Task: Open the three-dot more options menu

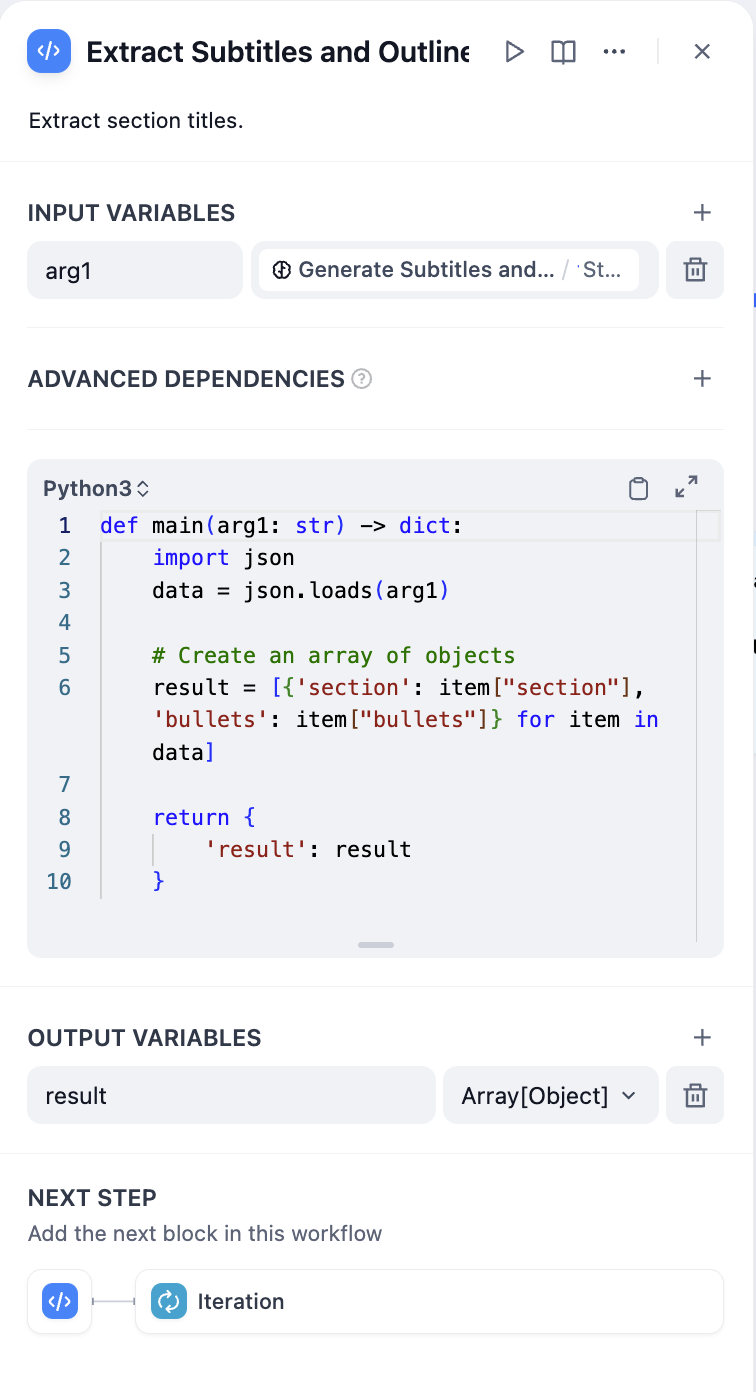Action: (x=614, y=52)
